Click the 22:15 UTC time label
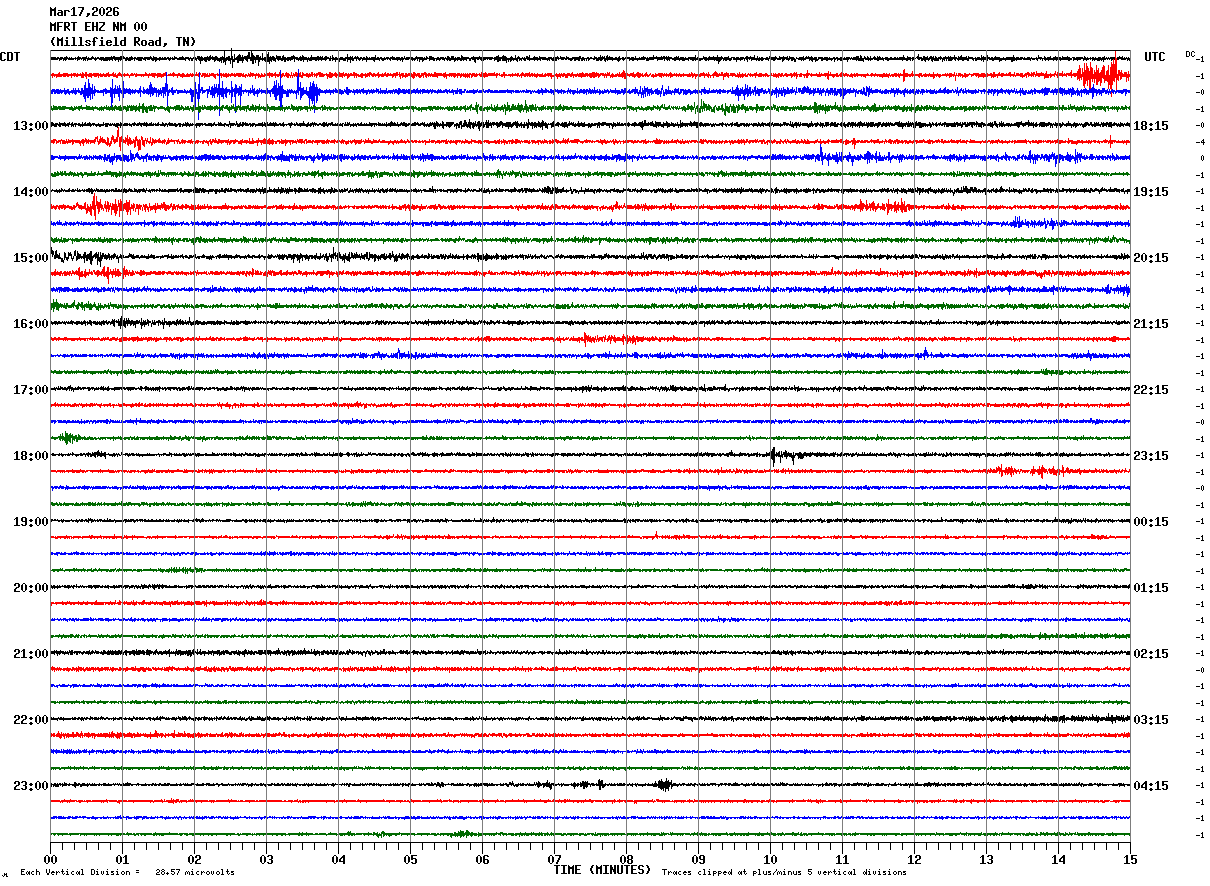Screen dimensions: 1210x886 pyautogui.click(x=1151, y=390)
